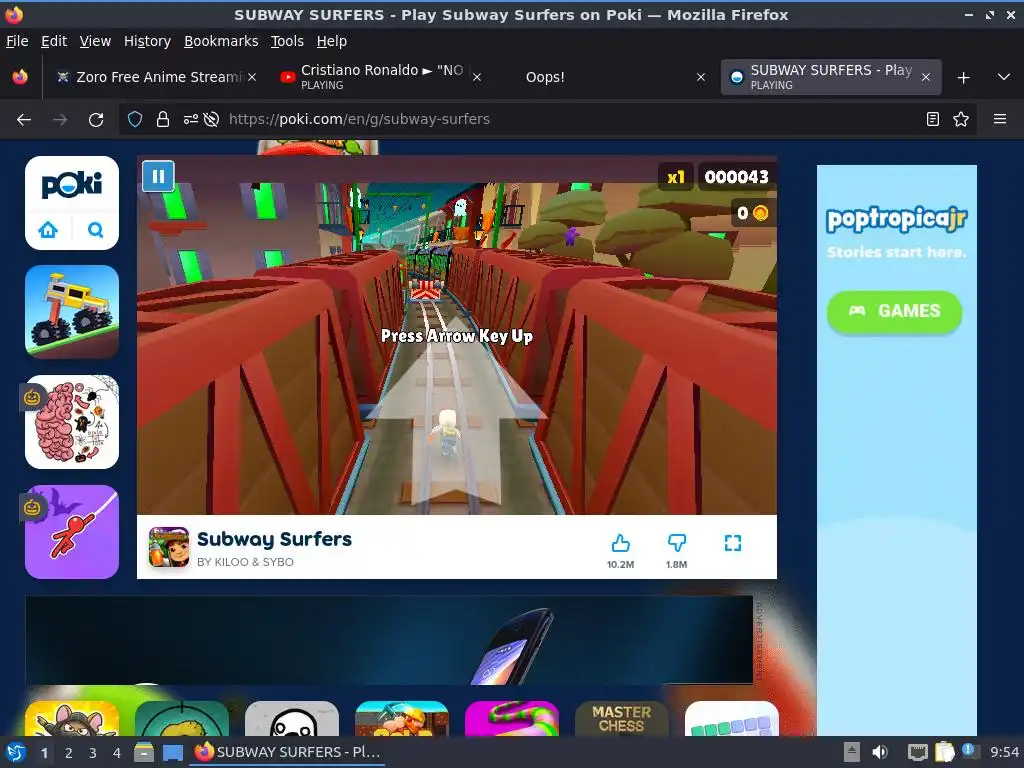View site security padlock info
This screenshot has width=1024, height=768.
point(163,119)
